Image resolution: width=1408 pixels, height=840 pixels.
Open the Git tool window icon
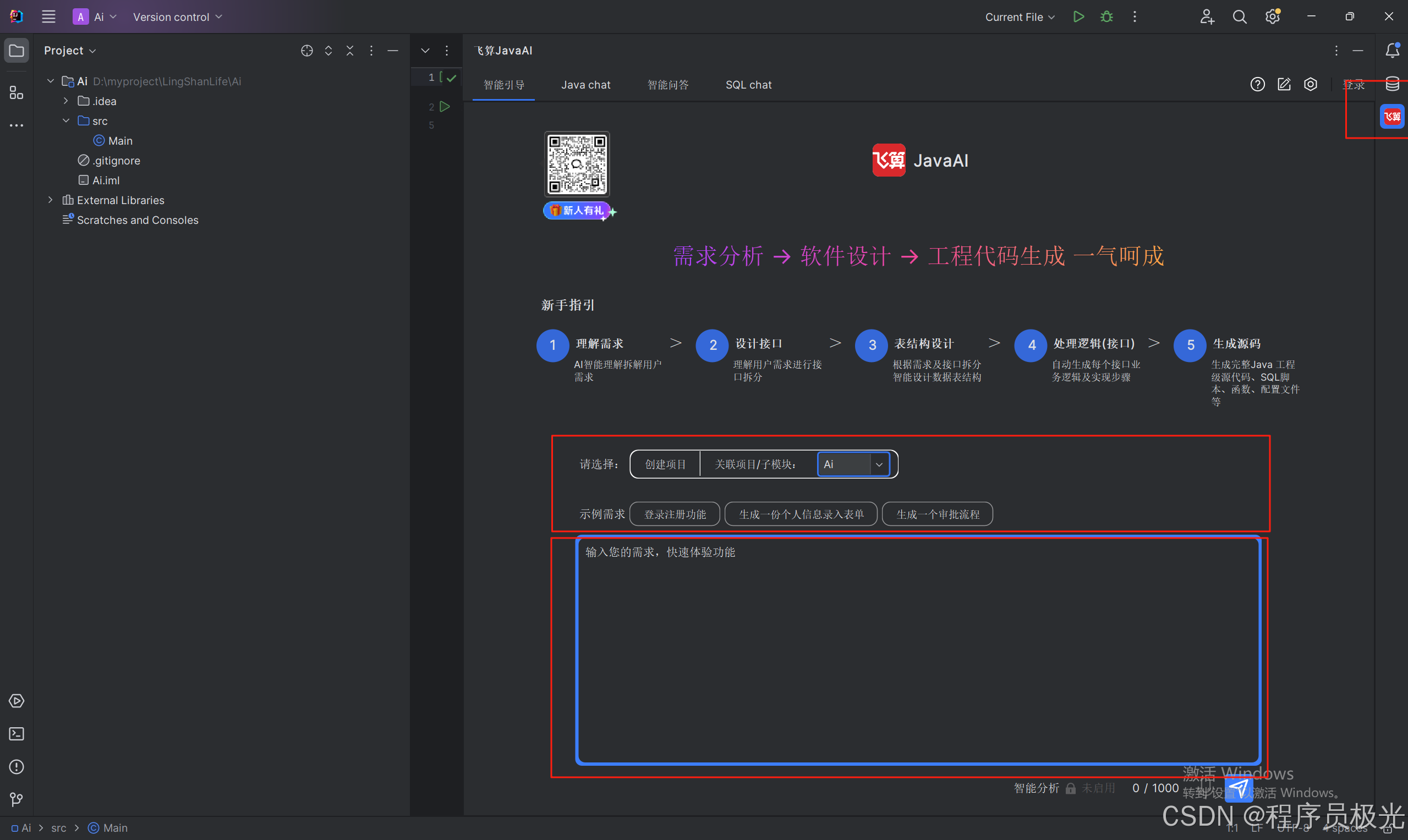coord(17,799)
